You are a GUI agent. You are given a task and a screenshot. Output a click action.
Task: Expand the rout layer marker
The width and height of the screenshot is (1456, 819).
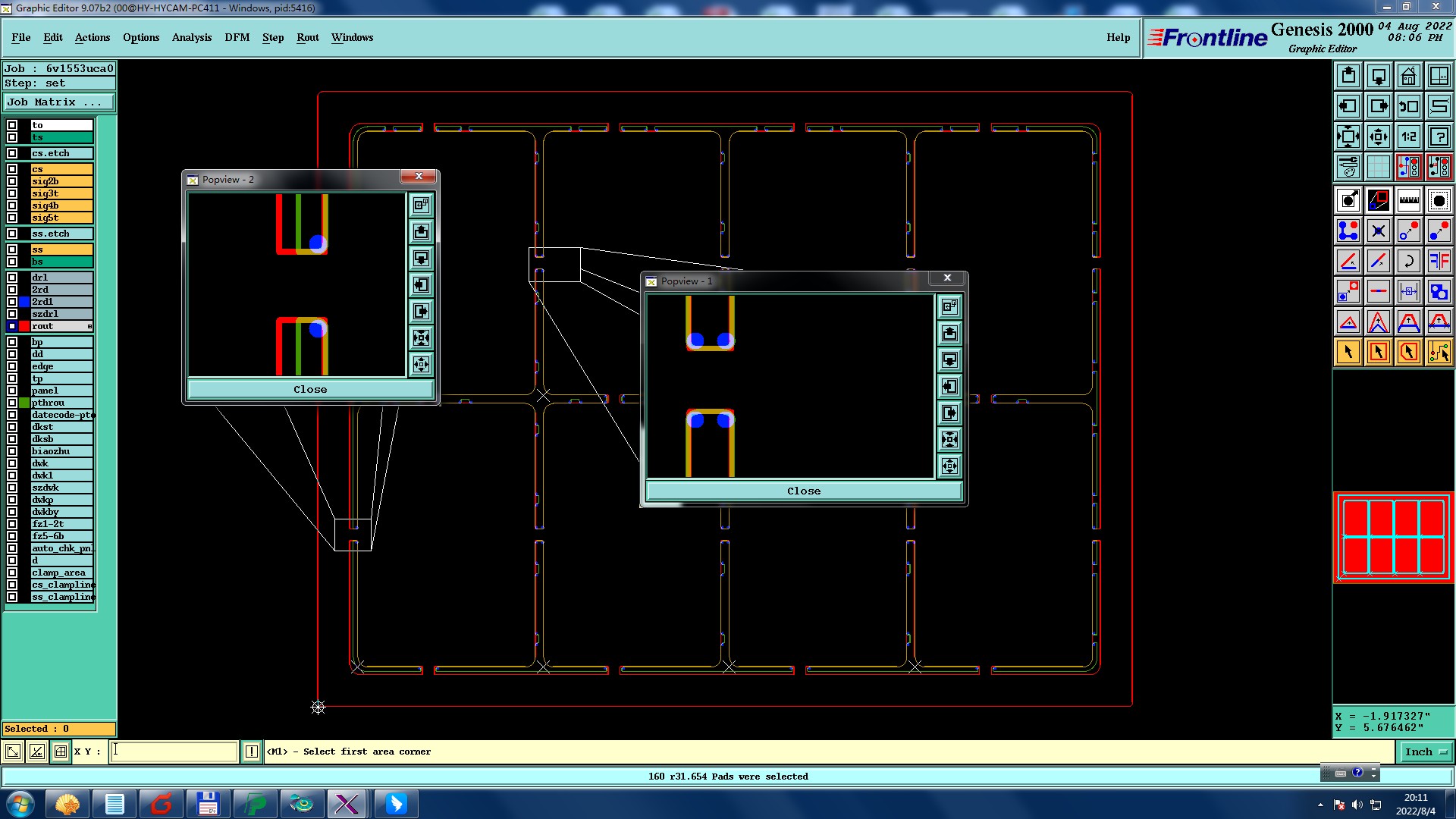point(89,327)
